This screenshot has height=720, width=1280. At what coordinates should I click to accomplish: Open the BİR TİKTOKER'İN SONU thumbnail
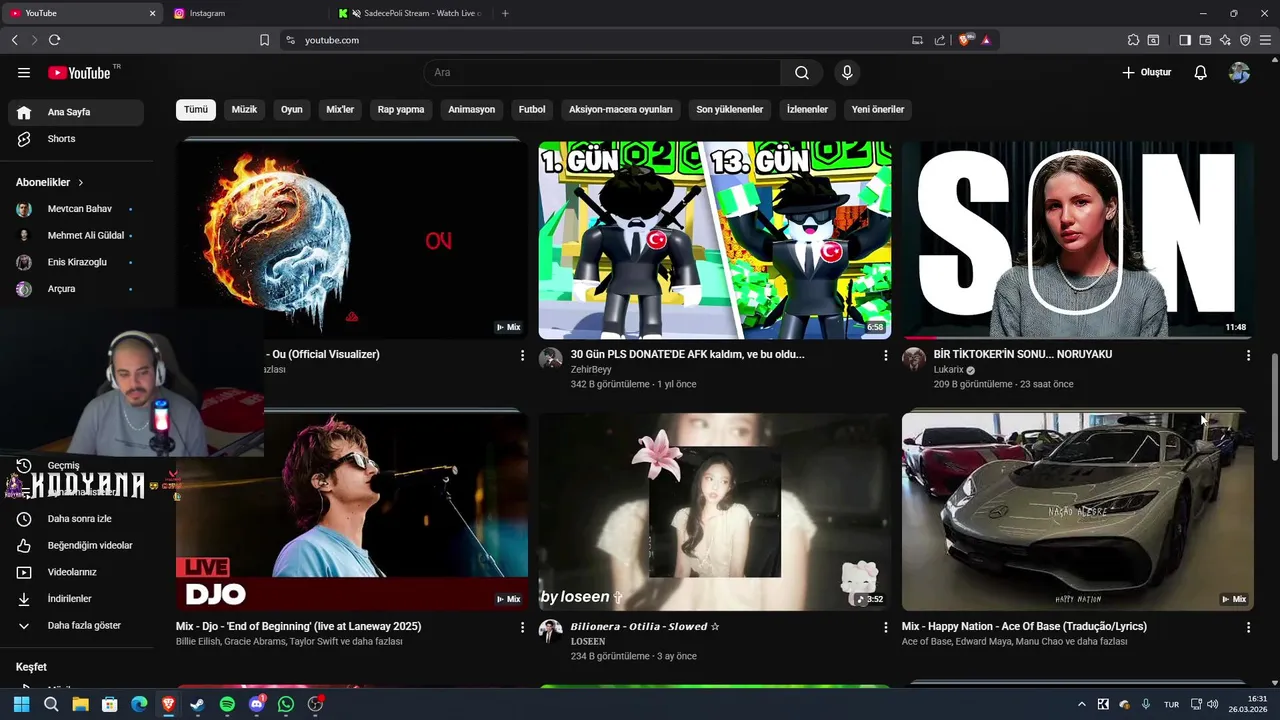pos(1078,240)
